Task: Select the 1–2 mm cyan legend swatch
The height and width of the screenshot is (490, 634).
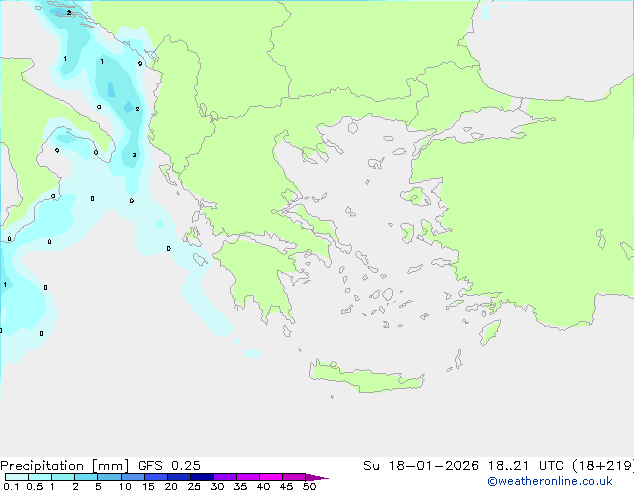Action: click(x=63, y=477)
